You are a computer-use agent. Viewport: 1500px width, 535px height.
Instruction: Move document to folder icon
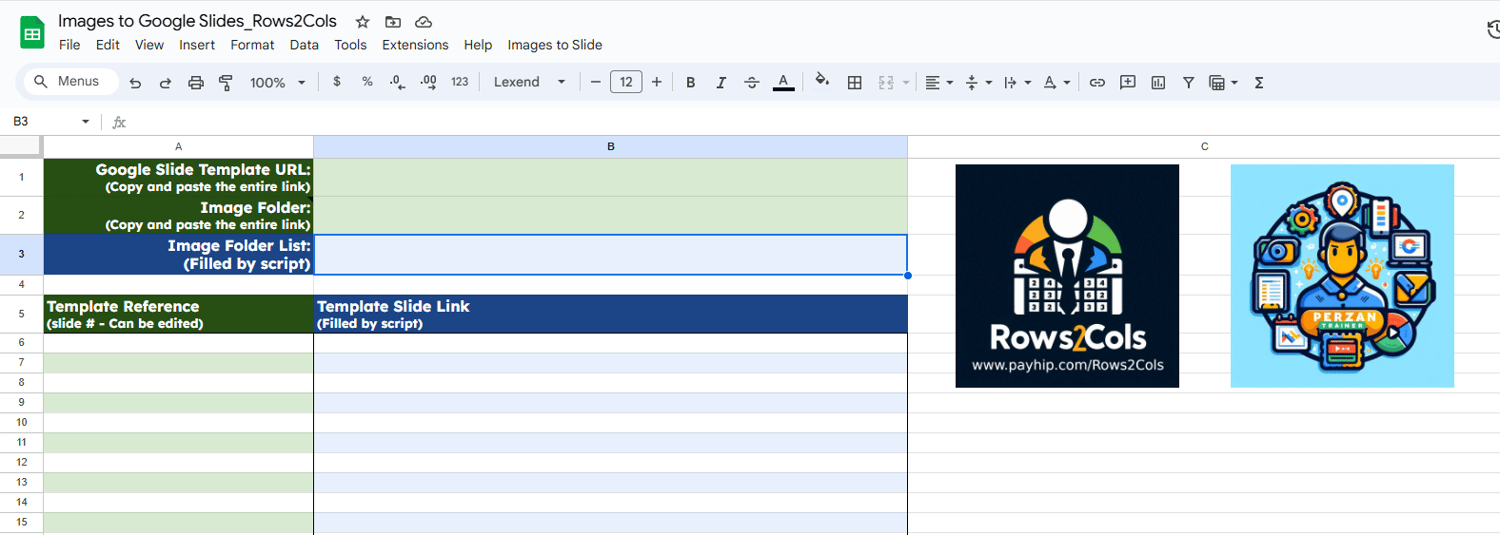pos(393,21)
